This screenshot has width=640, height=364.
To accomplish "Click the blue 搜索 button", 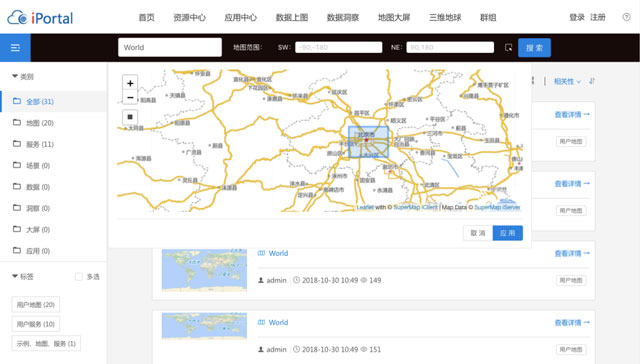I will coord(534,48).
